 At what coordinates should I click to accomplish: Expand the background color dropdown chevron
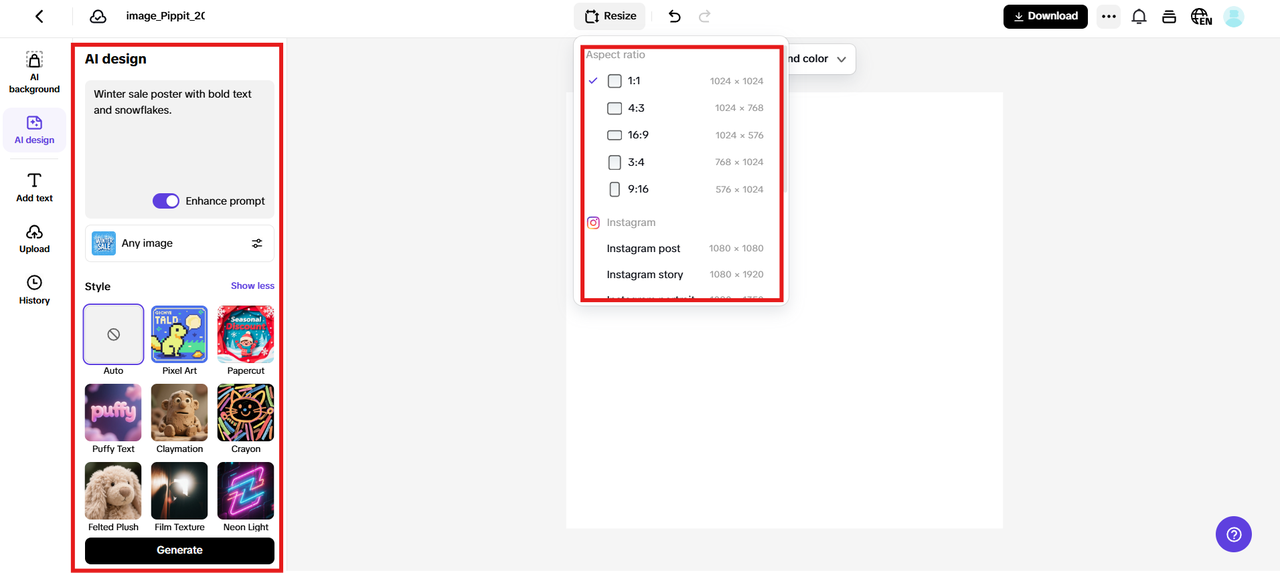tap(841, 59)
